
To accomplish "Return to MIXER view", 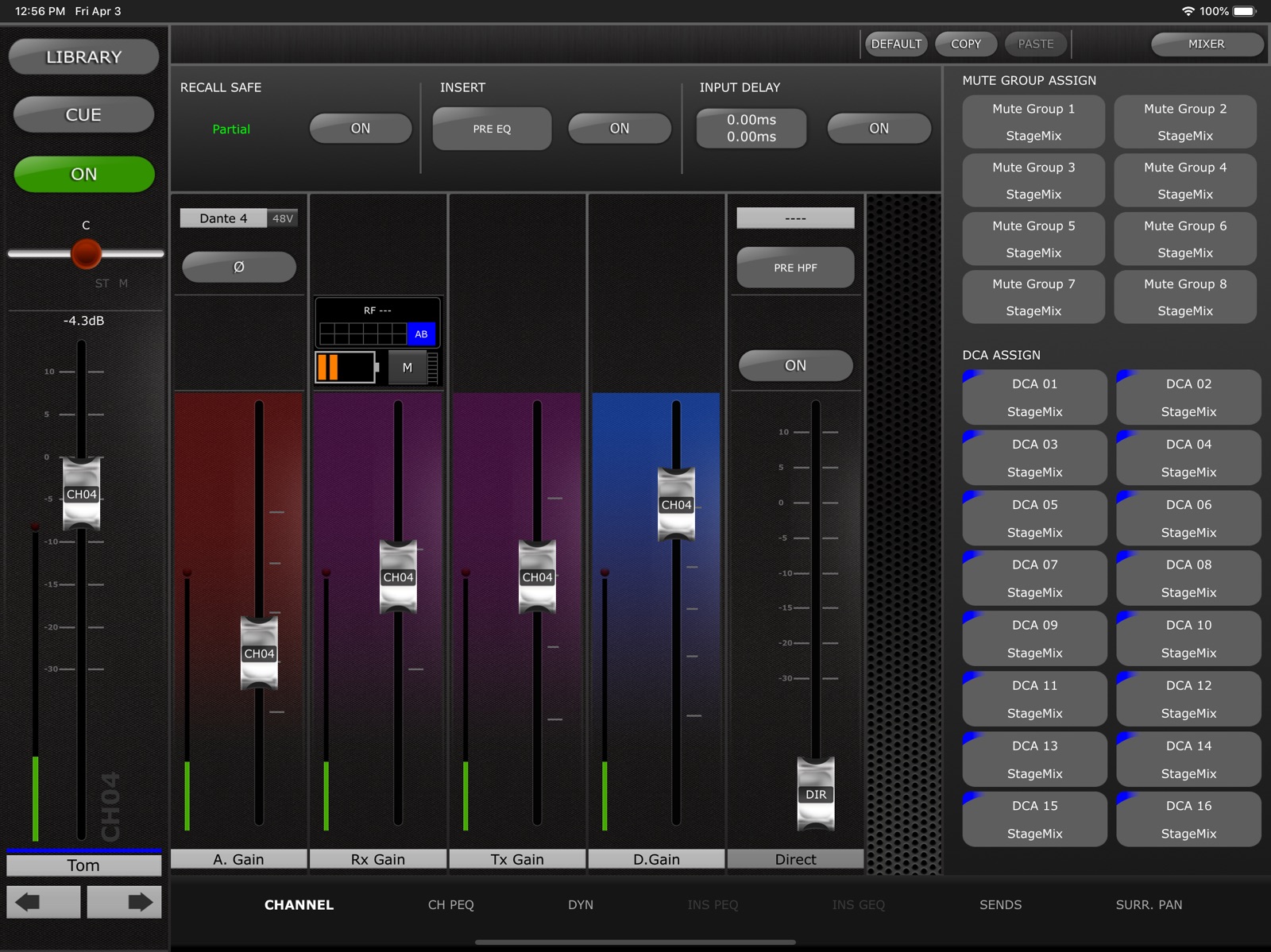I will [x=1207, y=44].
